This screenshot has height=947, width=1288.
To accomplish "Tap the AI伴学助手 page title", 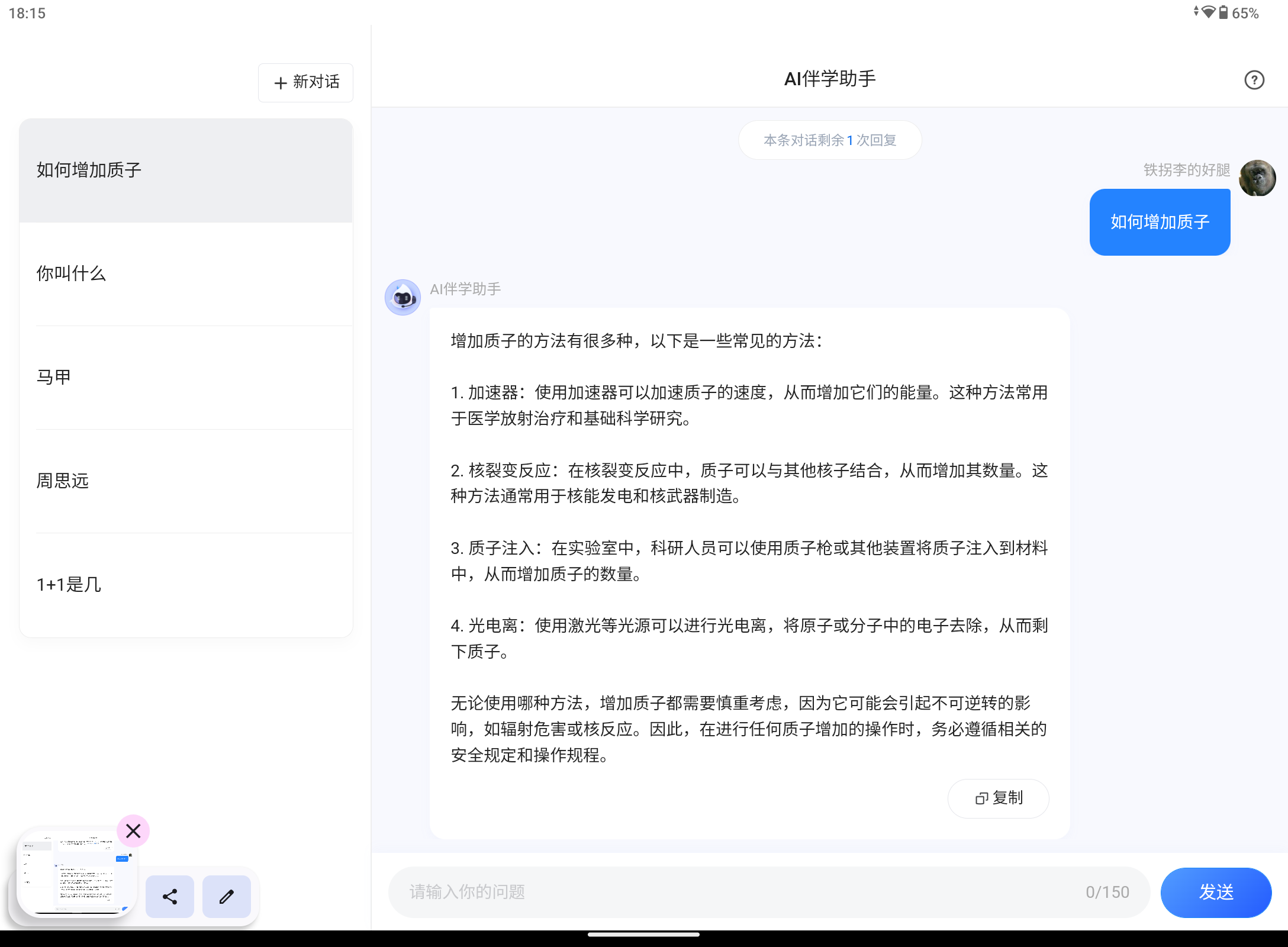I will click(829, 79).
